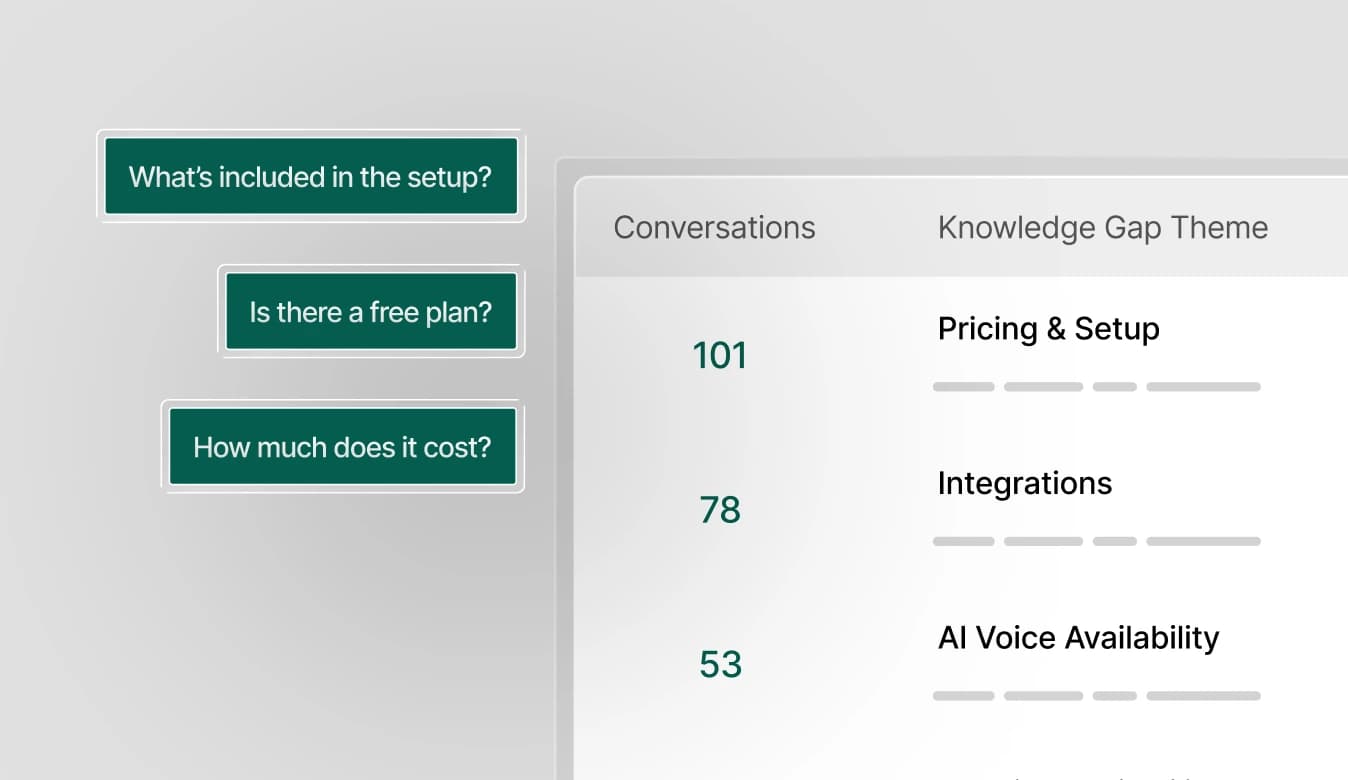
Task: Click first placeholder bar under Pricing & Setup
Action: click(x=964, y=387)
